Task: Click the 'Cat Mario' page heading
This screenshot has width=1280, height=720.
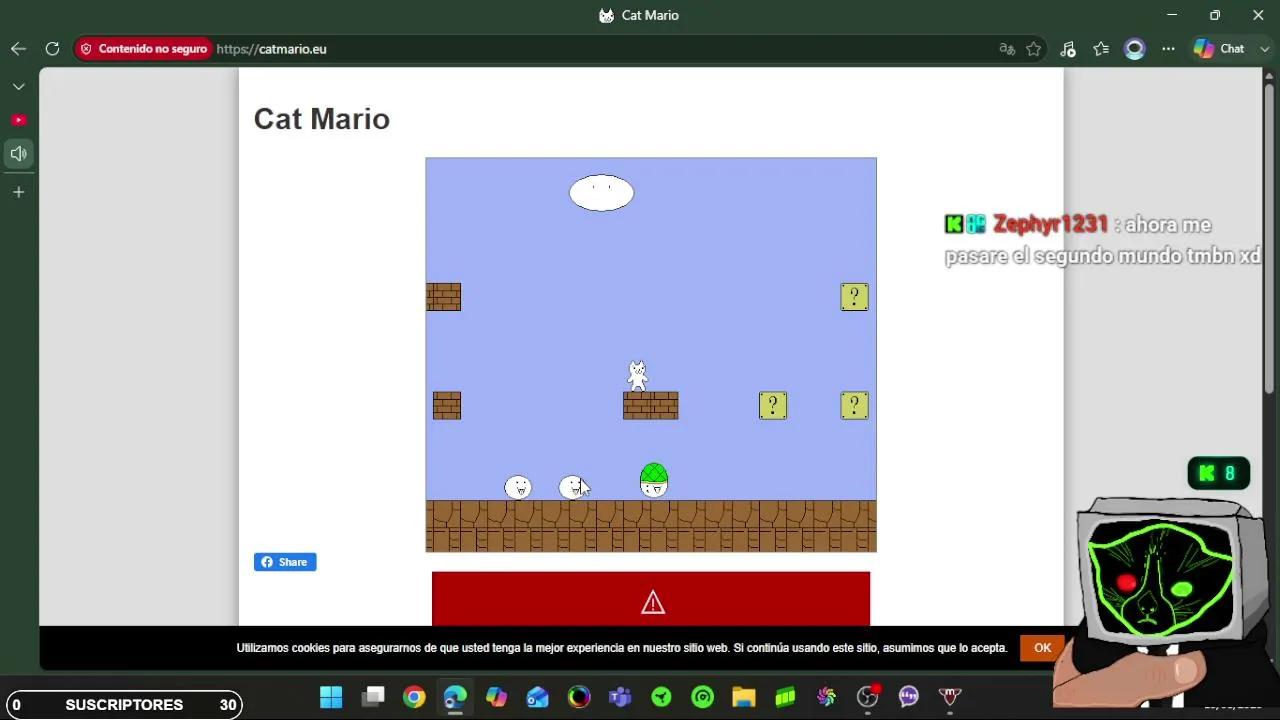Action: 322,119
